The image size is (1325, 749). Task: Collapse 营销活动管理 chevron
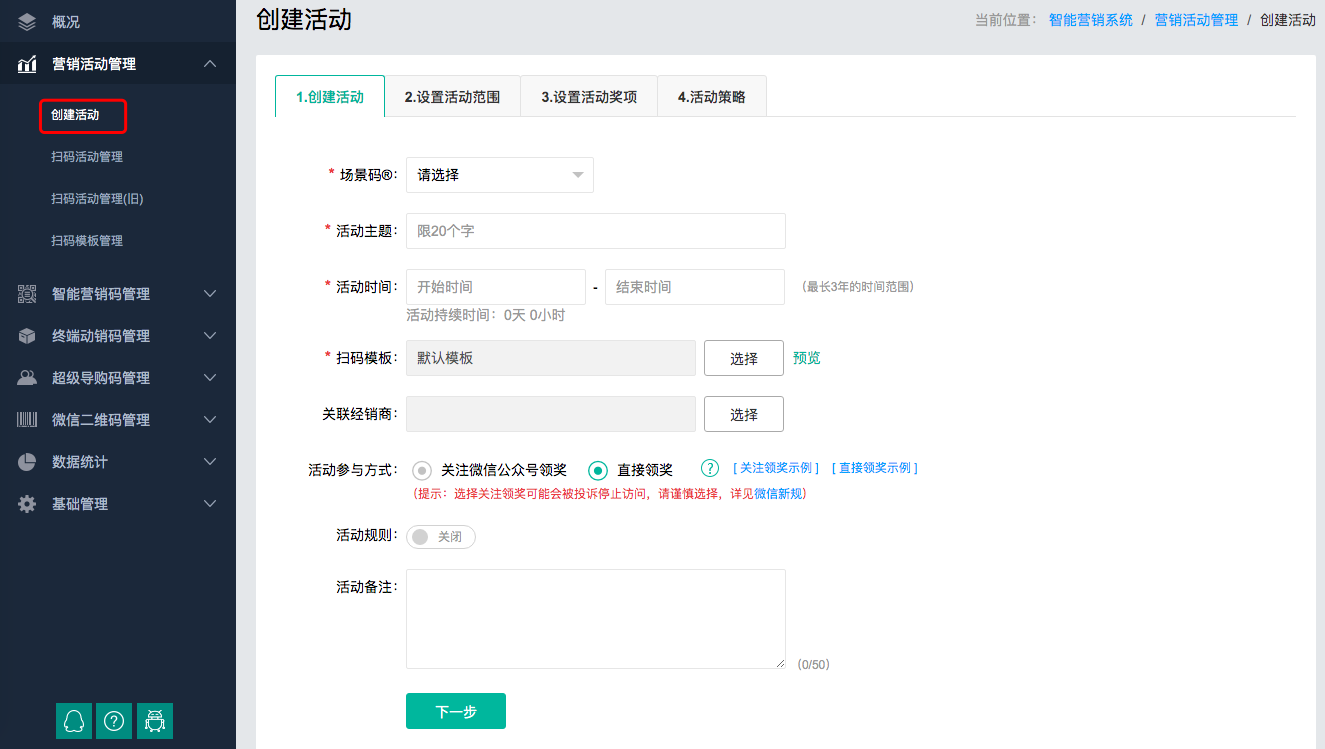coord(209,64)
